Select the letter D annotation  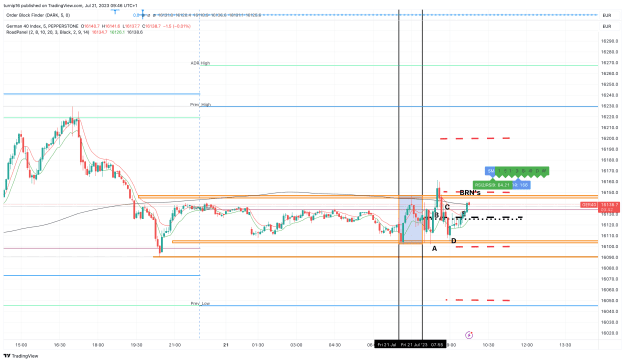pyautogui.click(x=454, y=241)
